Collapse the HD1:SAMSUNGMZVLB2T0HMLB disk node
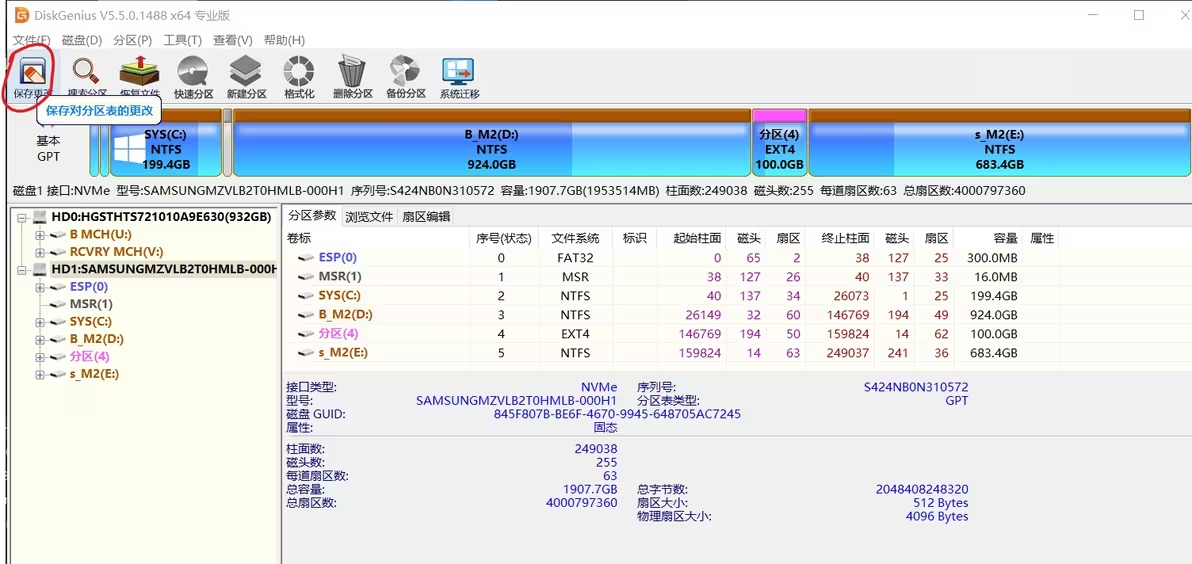Screen dimensions: 1192x564 click(22, 270)
